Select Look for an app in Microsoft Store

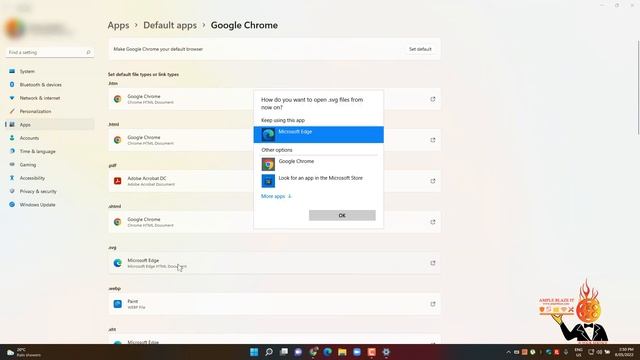[x=318, y=181]
